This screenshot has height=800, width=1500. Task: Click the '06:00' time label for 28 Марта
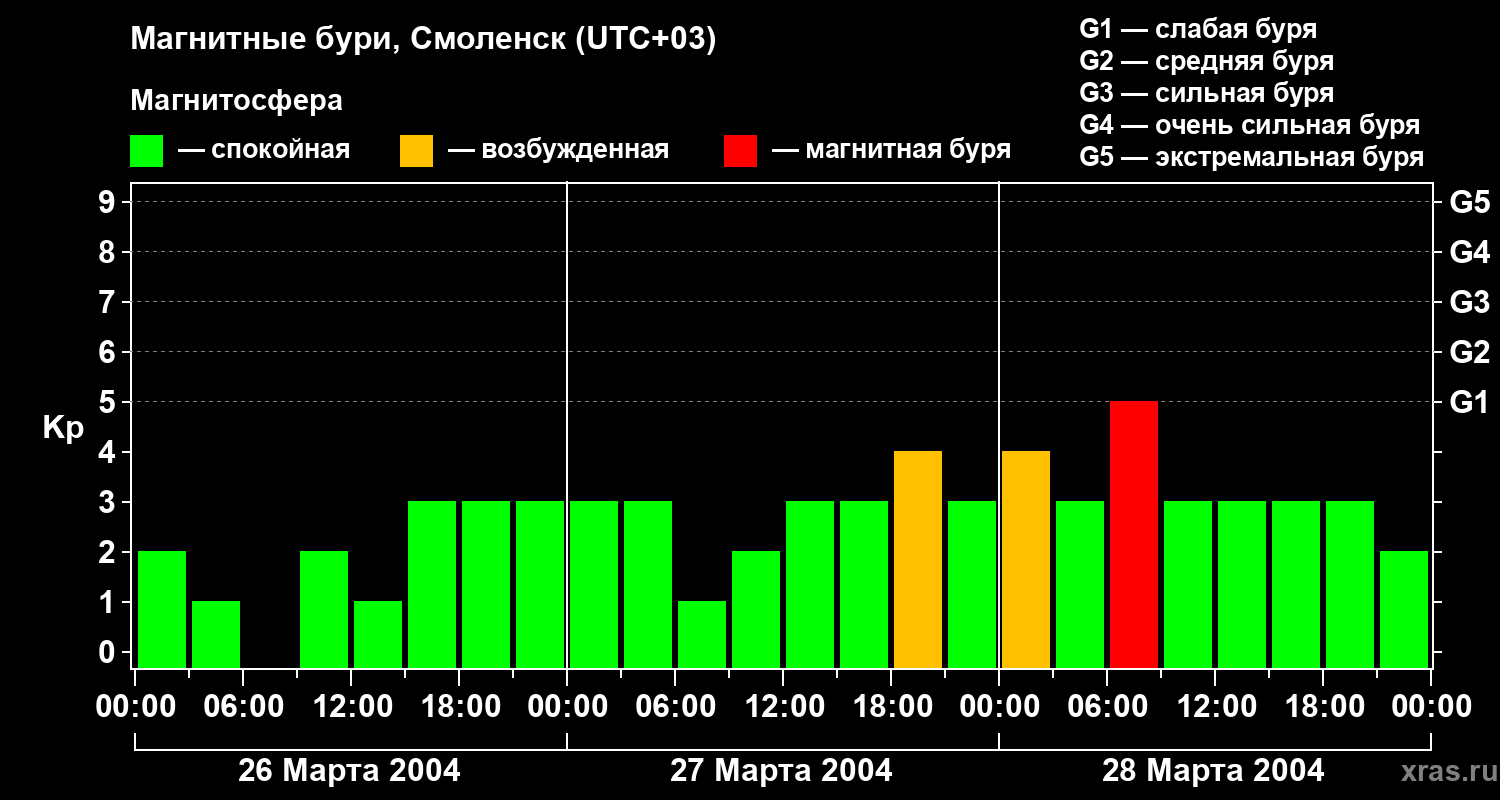coord(1107,707)
